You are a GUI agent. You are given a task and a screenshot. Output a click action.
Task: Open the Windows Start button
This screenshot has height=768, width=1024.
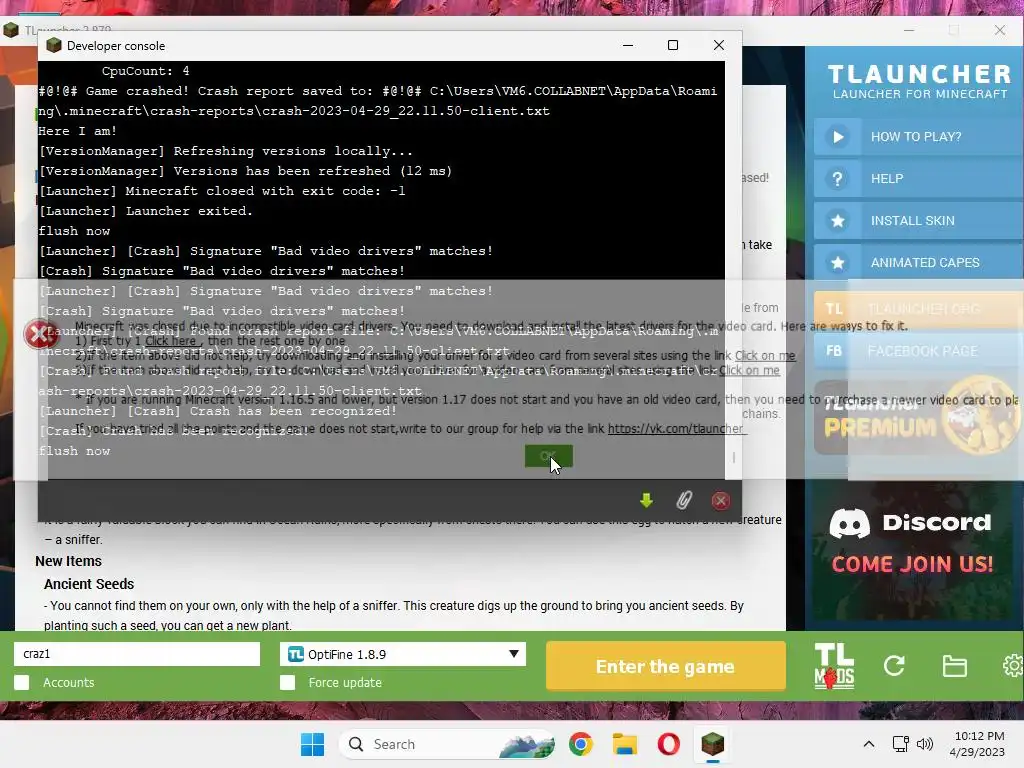(x=312, y=744)
